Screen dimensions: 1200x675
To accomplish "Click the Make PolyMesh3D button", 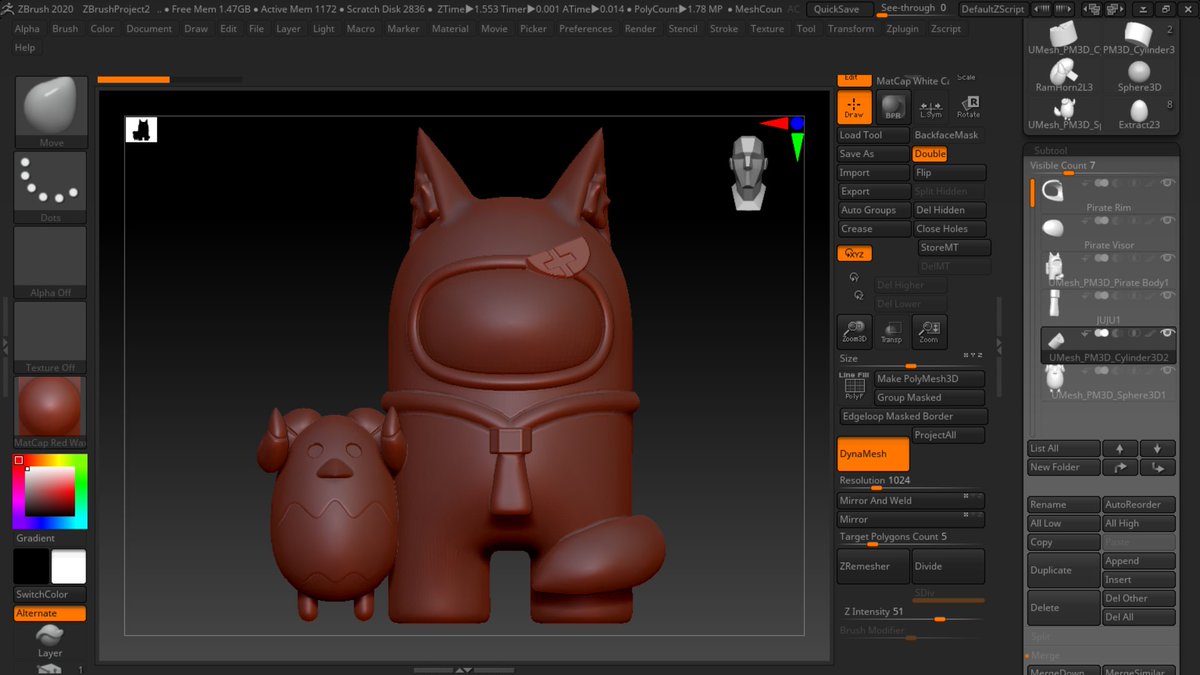I will (x=929, y=379).
